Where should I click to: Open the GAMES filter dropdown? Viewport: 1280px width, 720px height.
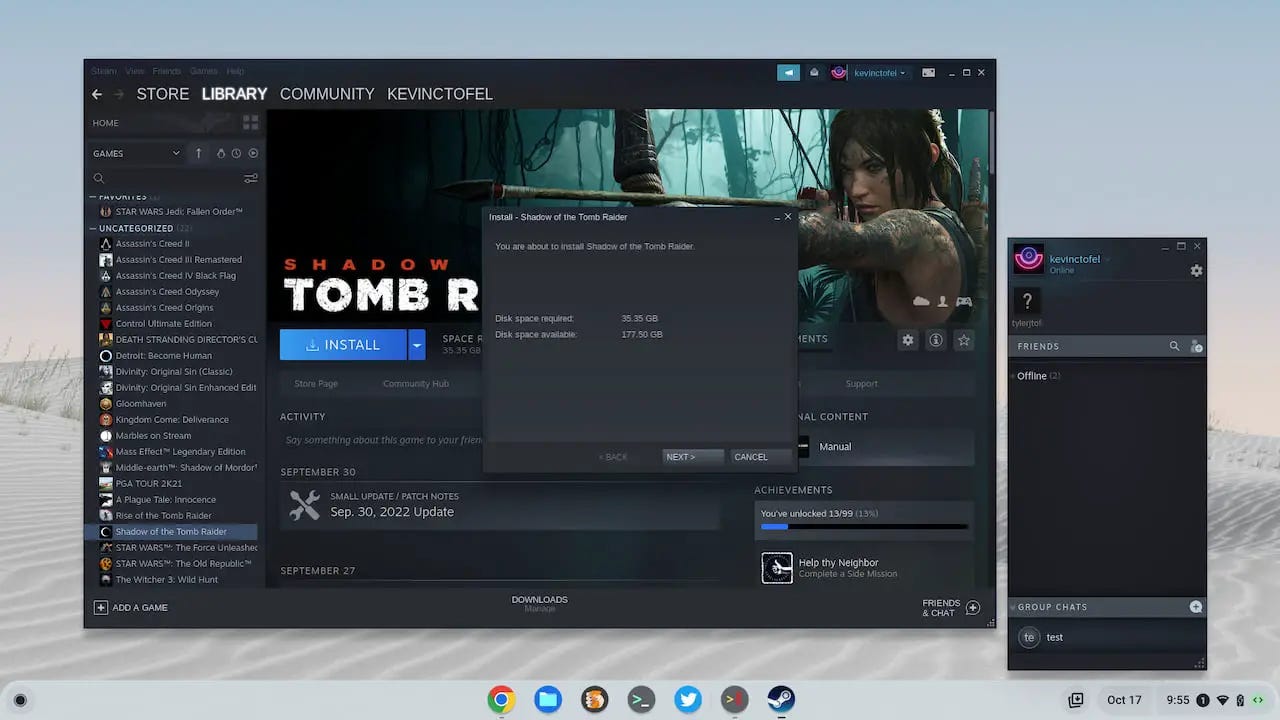136,153
